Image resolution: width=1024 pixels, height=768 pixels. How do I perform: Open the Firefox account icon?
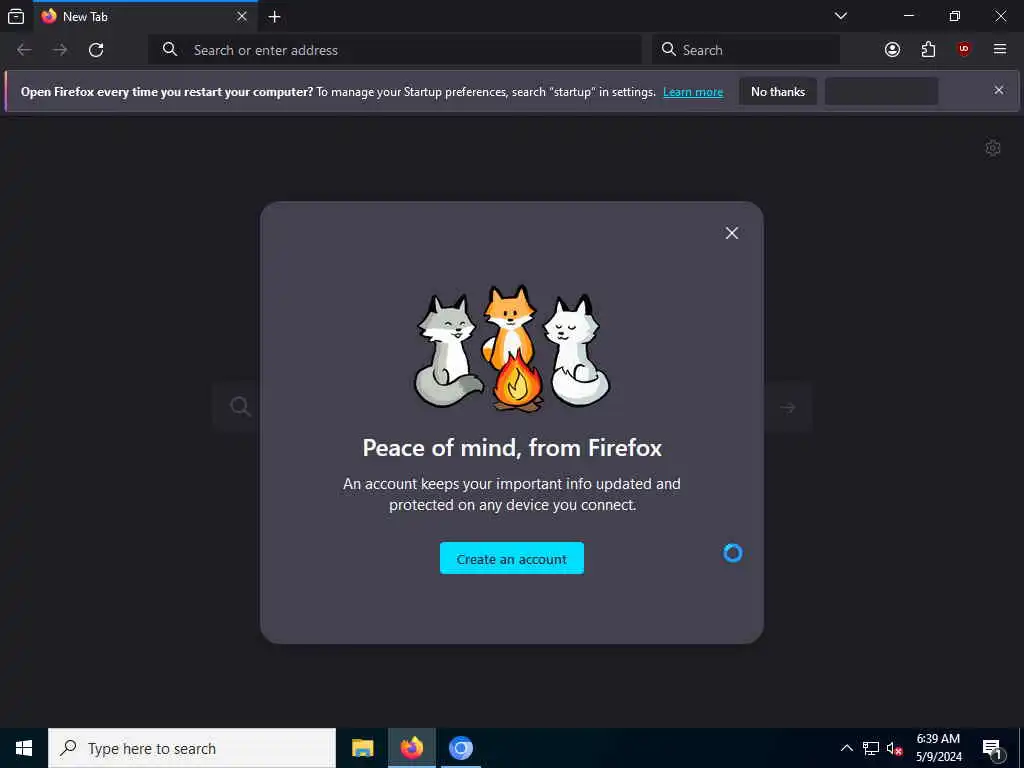[892, 50]
